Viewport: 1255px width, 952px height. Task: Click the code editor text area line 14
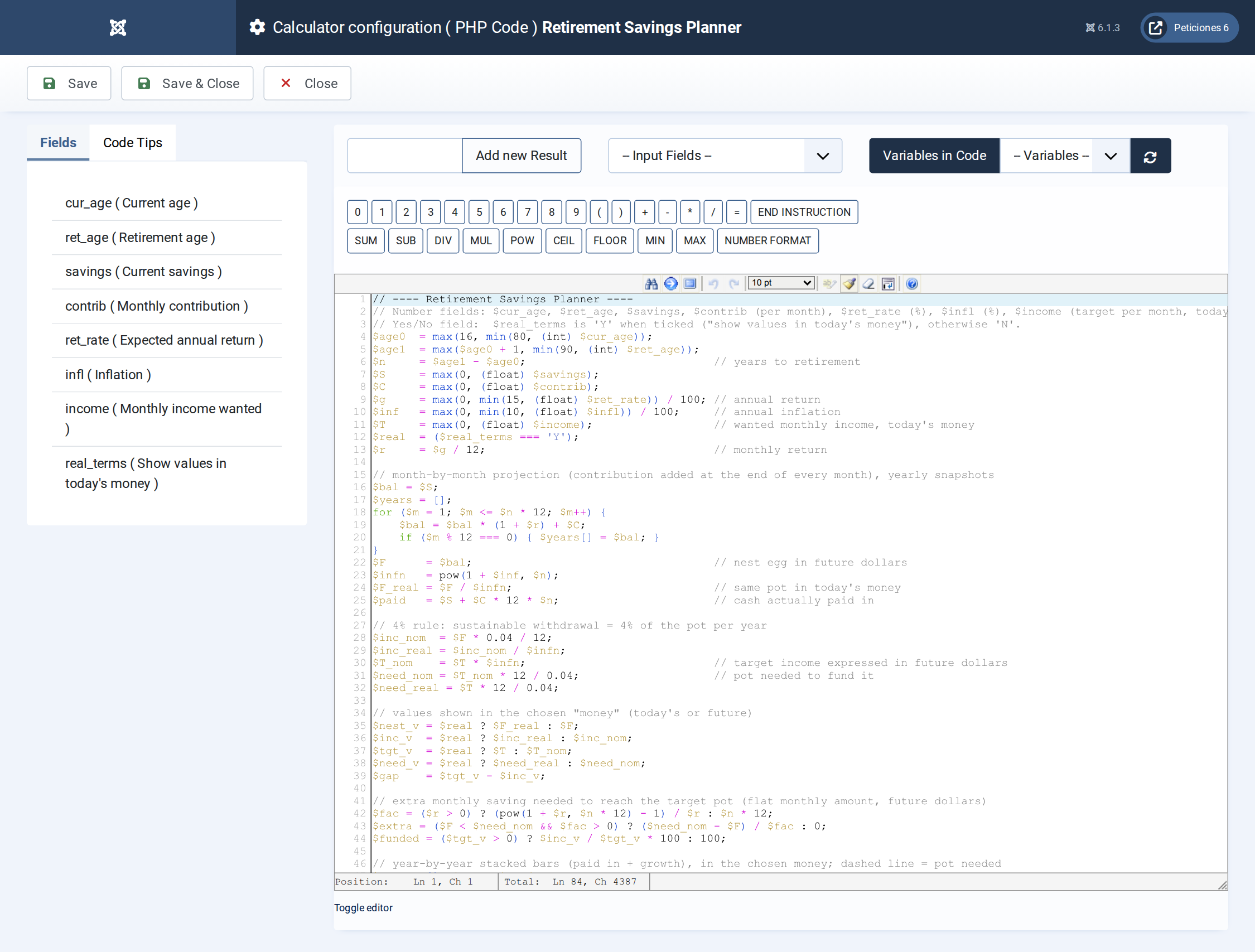(x=799, y=462)
